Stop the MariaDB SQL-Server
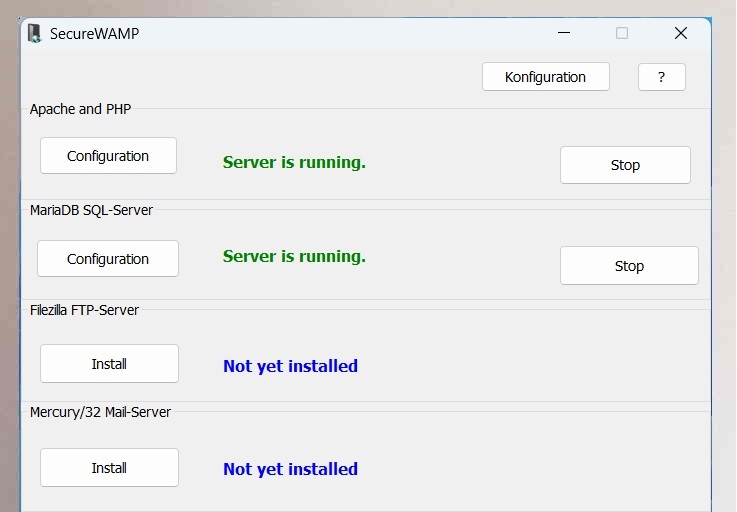This screenshot has height=512, width=737. (x=629, y=266)
